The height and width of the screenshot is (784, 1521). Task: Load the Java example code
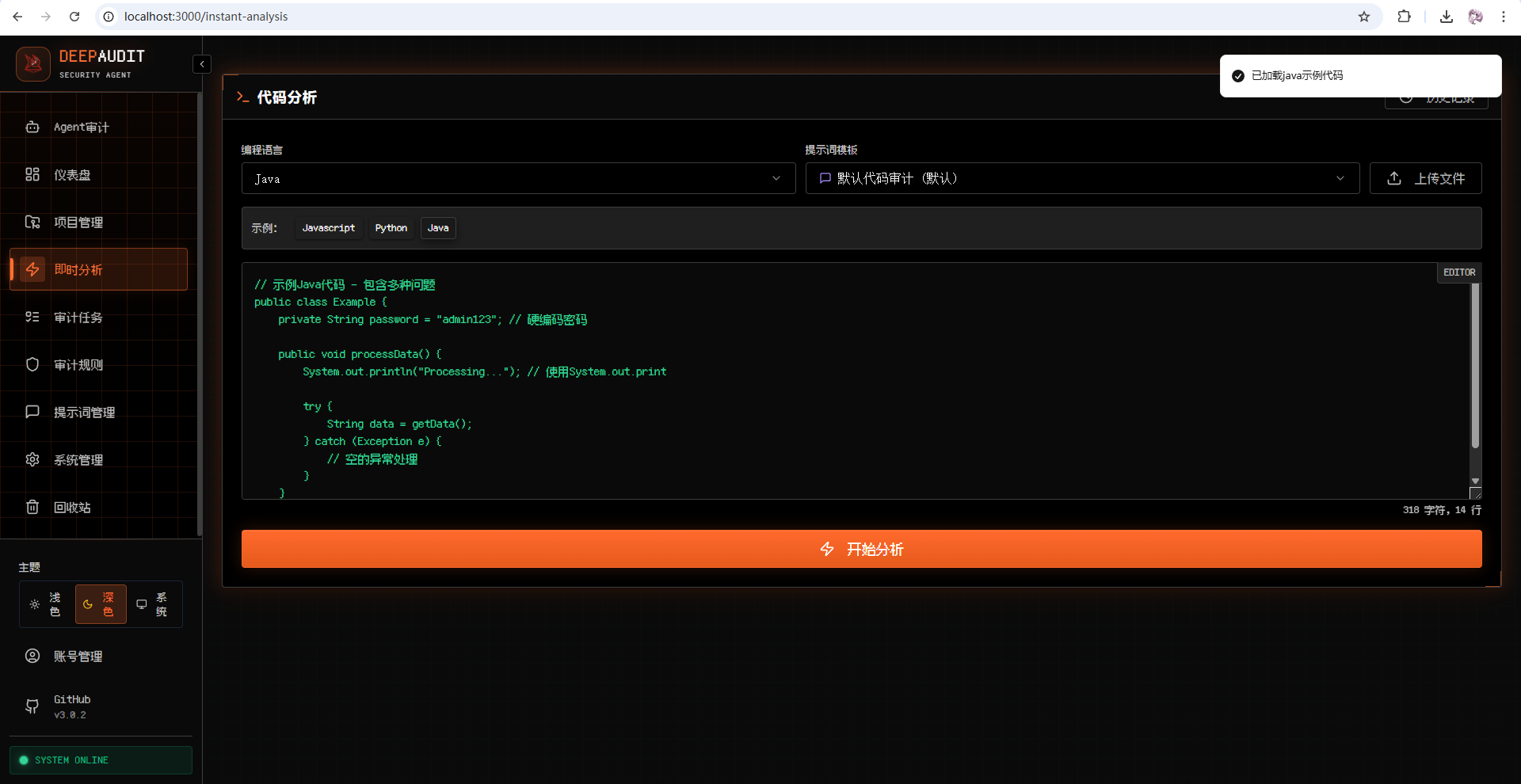[438, 228]
